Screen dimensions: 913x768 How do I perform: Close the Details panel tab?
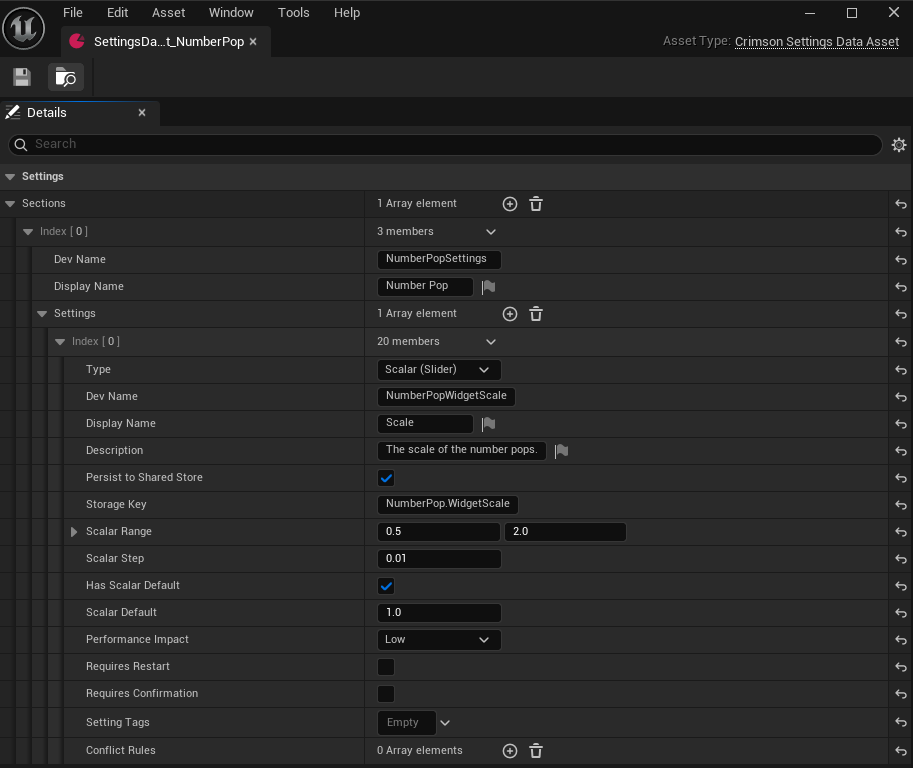(142, 113)
